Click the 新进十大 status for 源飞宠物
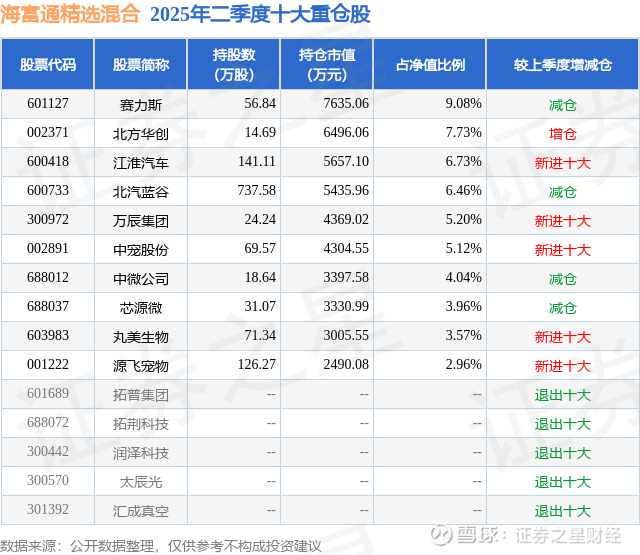The width and height of the screenshot is (640, 555). (563, 366)
